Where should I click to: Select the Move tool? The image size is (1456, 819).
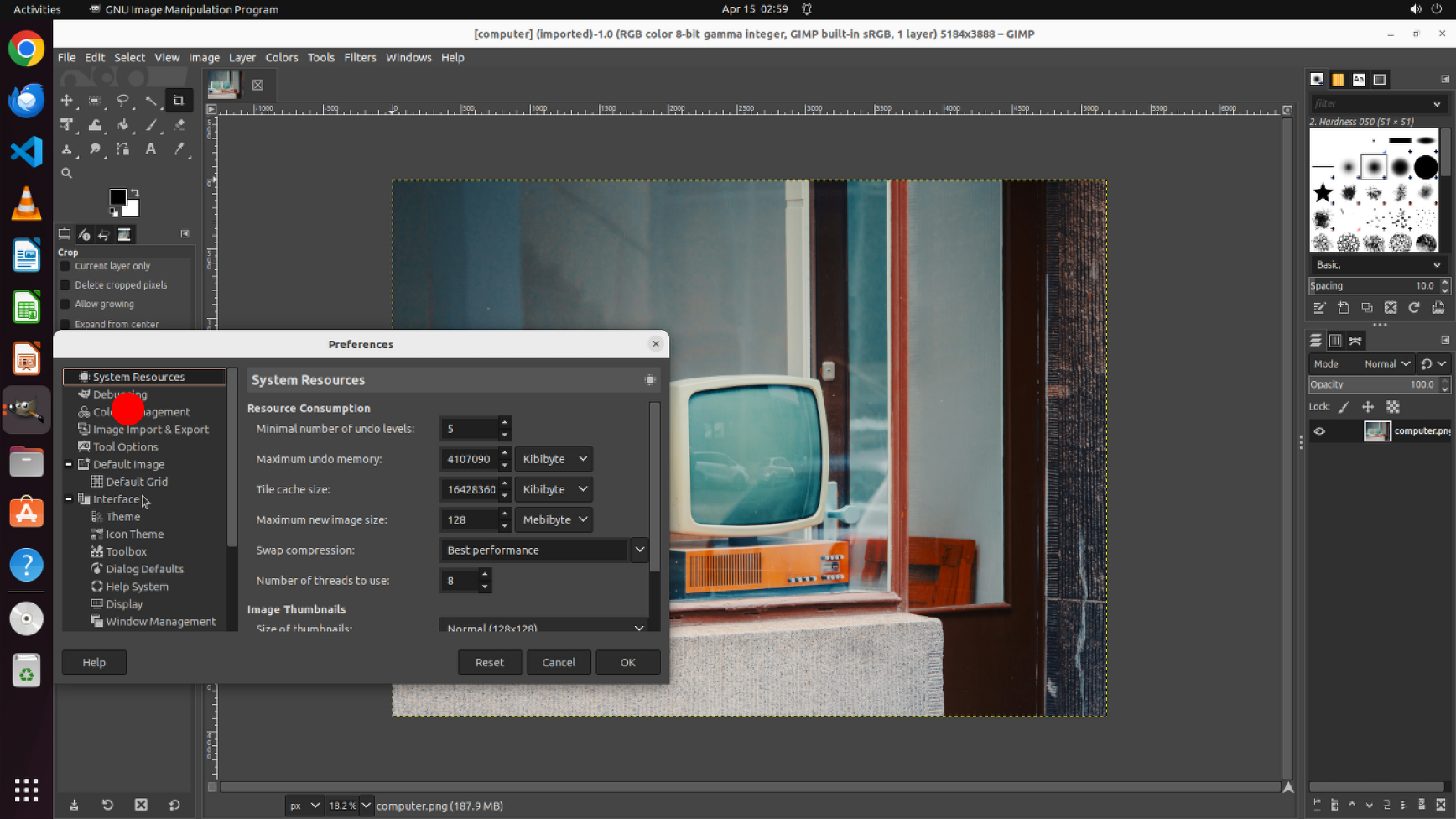(x=66, y=101)
